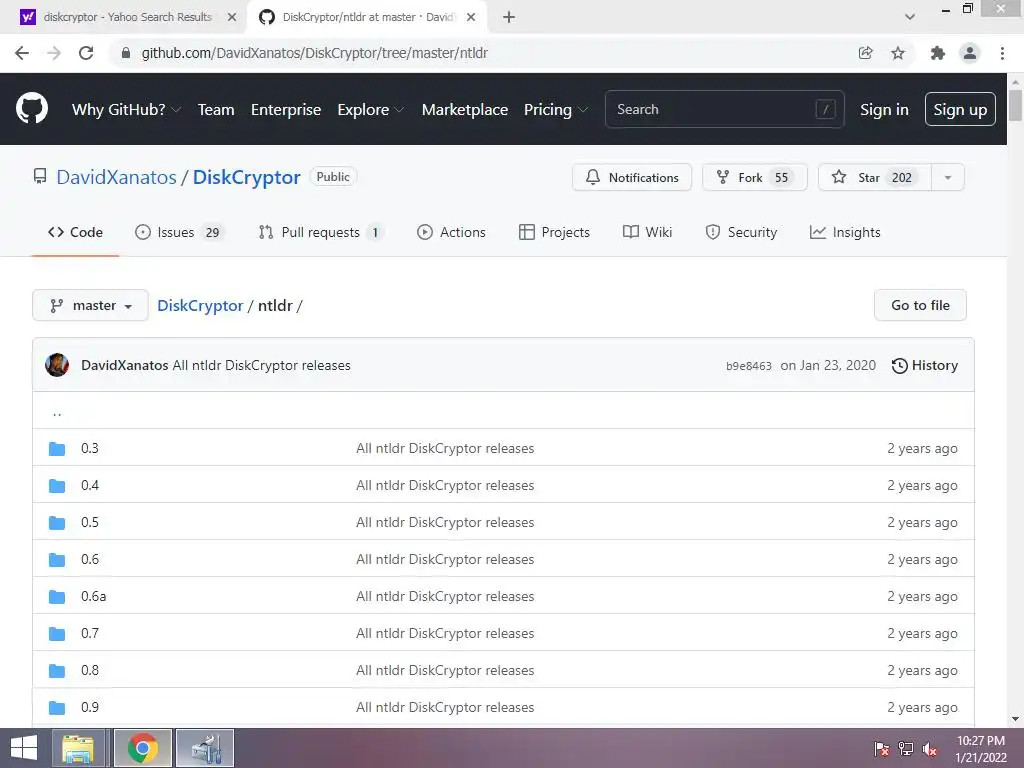1024x768 pixels.
Task: Close the DiskCryptor GitHub tab
Action: coord(471,17)
